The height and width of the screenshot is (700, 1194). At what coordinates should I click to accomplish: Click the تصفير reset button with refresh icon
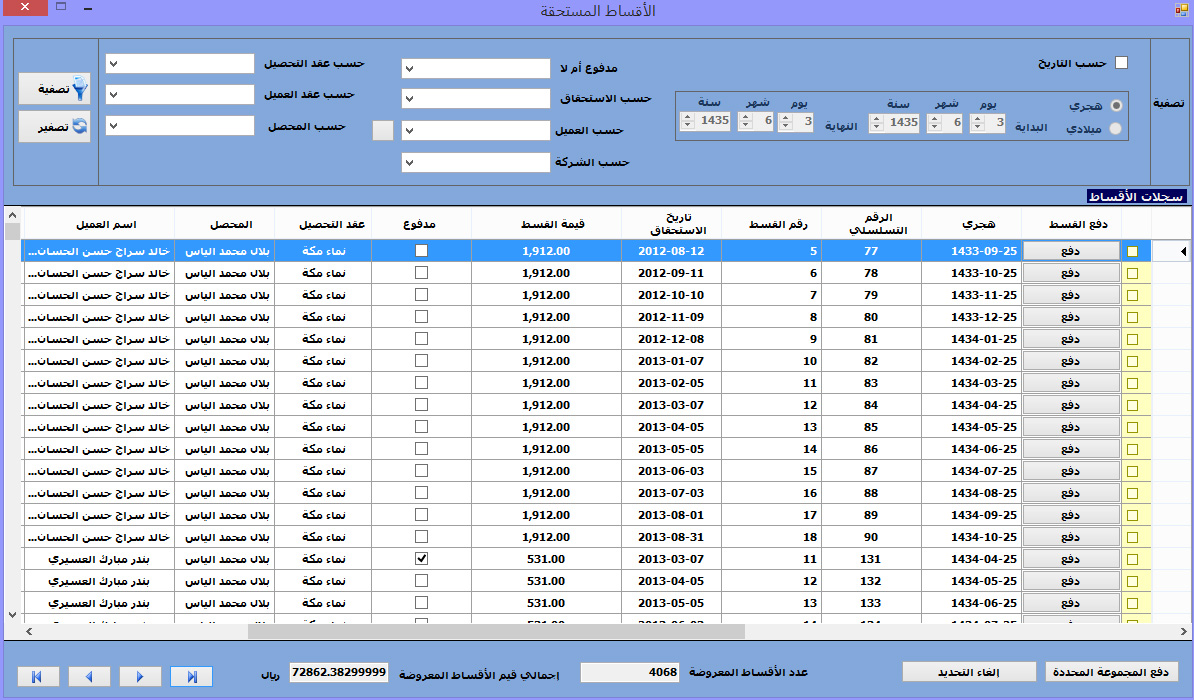[x=54, y=127]
